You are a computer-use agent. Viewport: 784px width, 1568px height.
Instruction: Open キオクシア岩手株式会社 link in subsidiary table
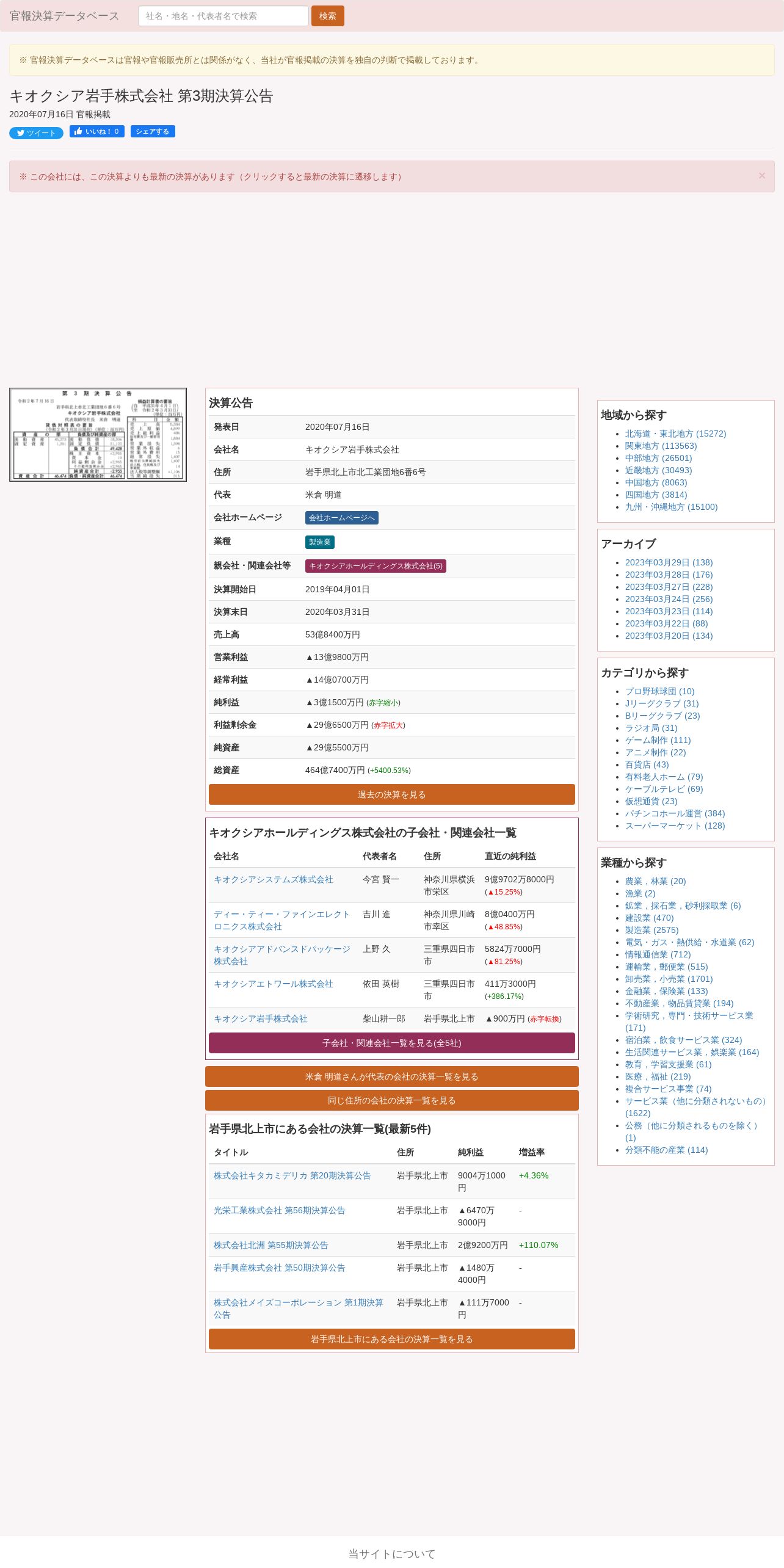point(261,1018)
